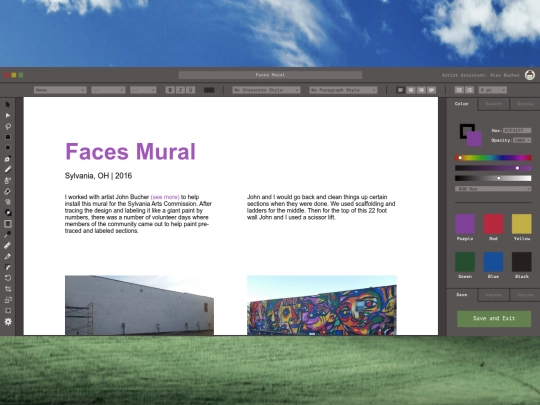Viewport: 540px width, 405px height.
Task: Select the white direct selection arrow tool
Action: [x=8, y=115]
